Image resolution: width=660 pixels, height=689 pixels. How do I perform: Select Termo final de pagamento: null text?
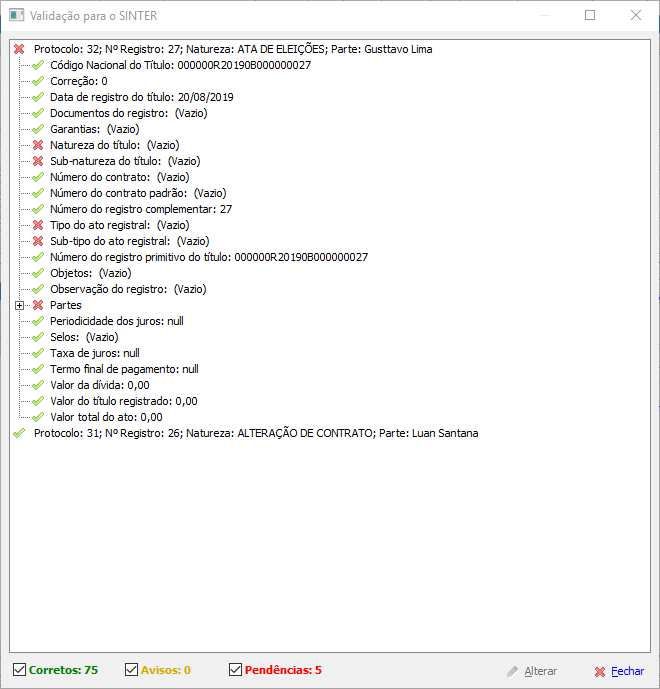coord(124,369)
